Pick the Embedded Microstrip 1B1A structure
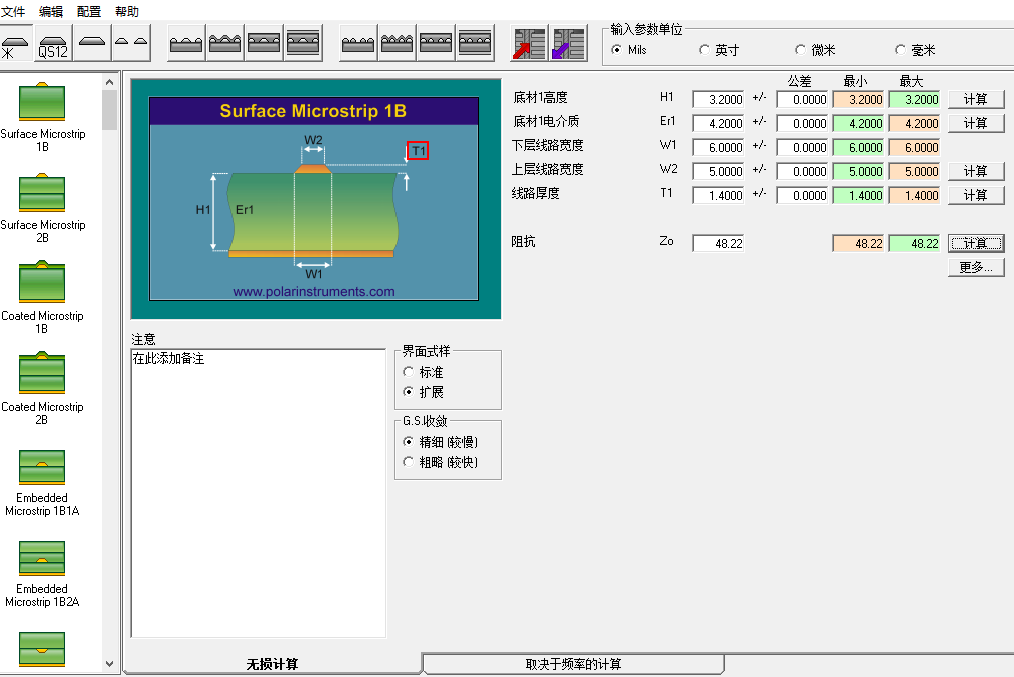Viewport: 1014px width, 677px height. point(42,467)
